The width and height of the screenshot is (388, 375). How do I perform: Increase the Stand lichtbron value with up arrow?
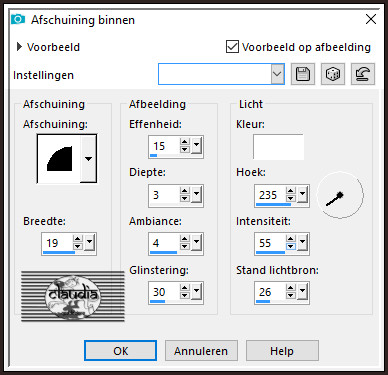pyautogui.click(x=290, y=288)
